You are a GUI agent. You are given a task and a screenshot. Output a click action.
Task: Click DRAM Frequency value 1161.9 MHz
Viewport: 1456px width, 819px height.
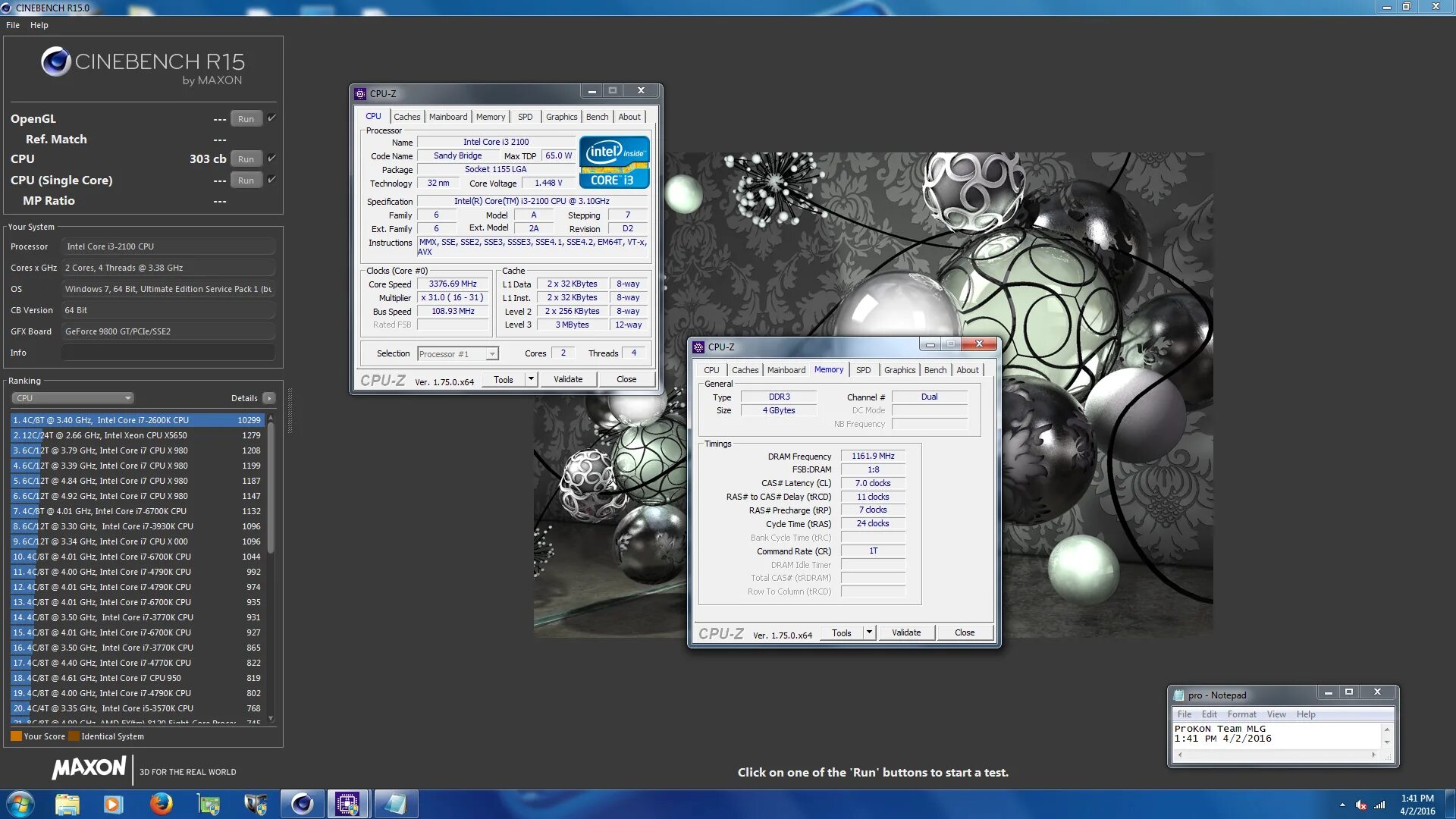click(873, 457)
